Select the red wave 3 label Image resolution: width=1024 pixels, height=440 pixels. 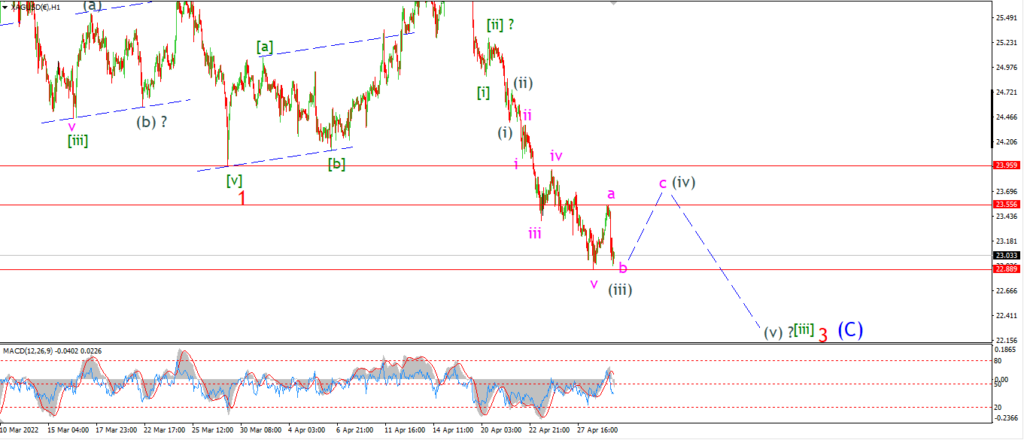coord(823,336)
